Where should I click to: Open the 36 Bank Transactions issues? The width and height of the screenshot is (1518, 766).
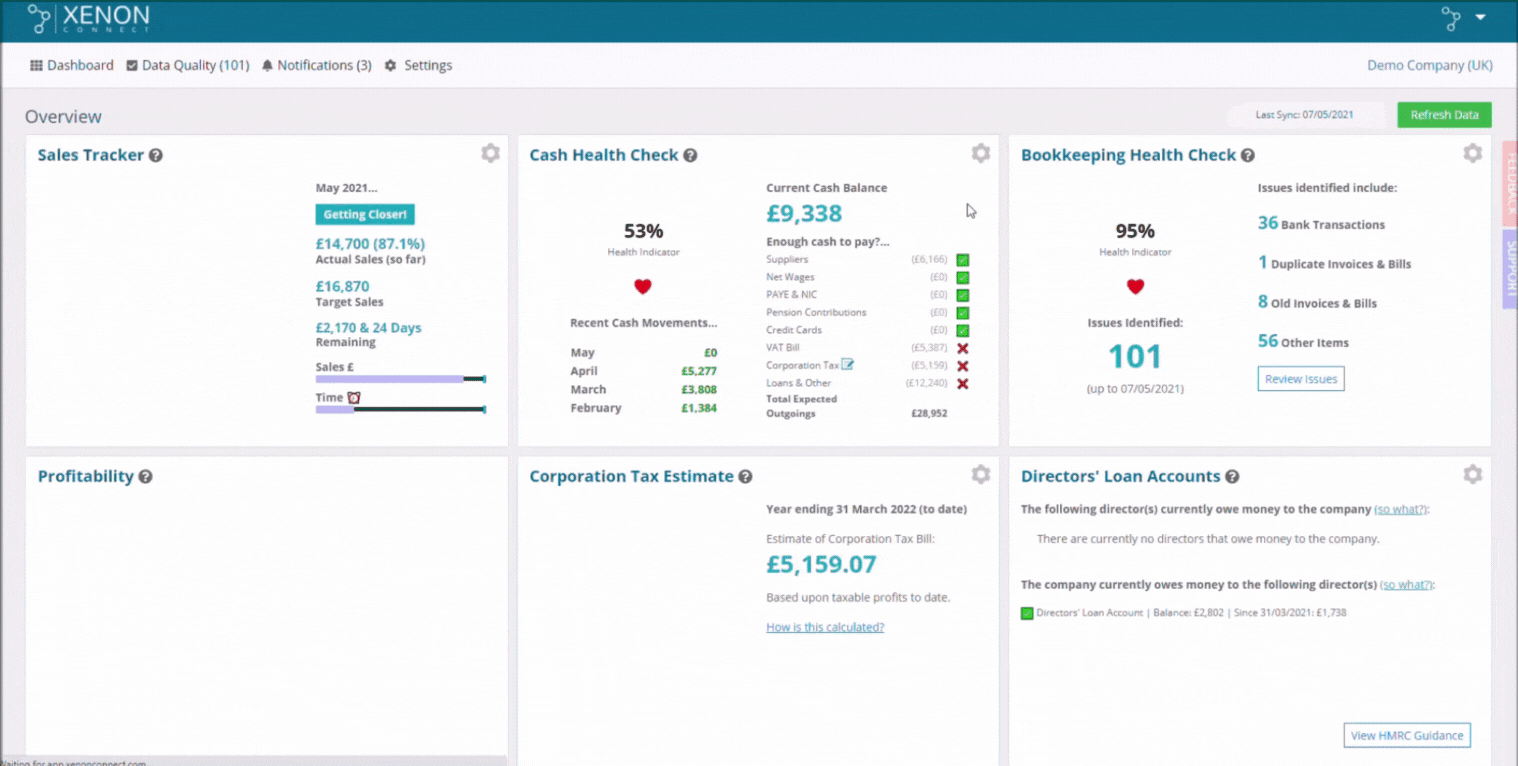1321,224
